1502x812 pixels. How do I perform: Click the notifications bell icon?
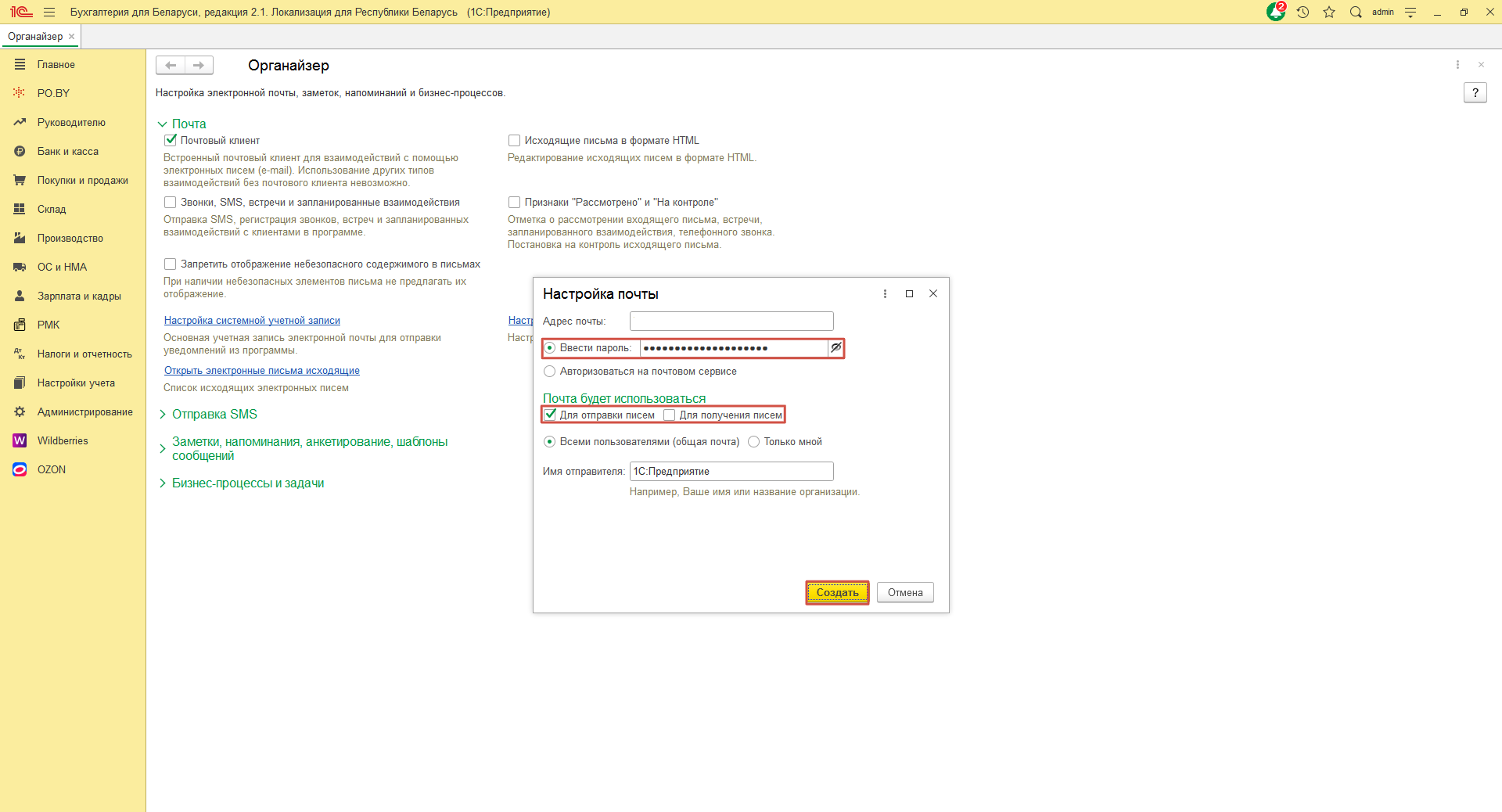click(x=1275, y=13)
